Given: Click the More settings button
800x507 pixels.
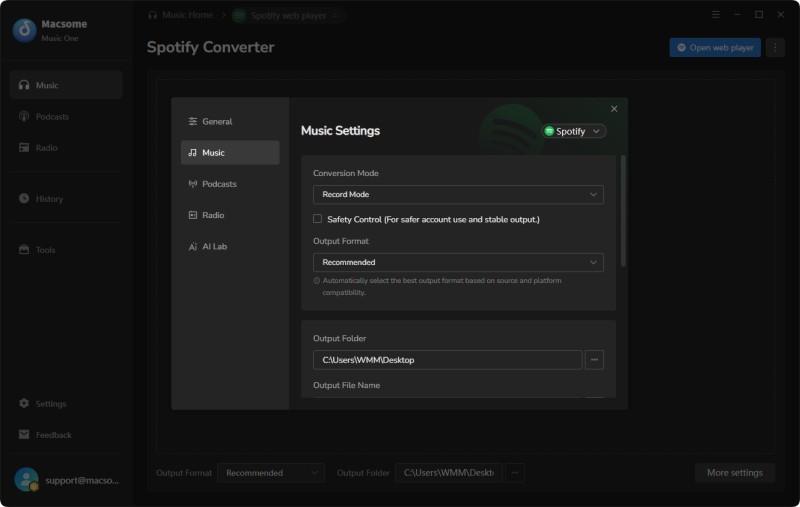Looking at the screenshot, I should point(735,473).
